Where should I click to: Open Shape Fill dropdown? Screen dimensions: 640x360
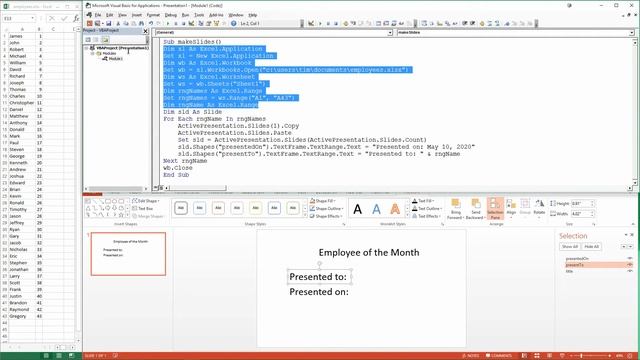323,201
